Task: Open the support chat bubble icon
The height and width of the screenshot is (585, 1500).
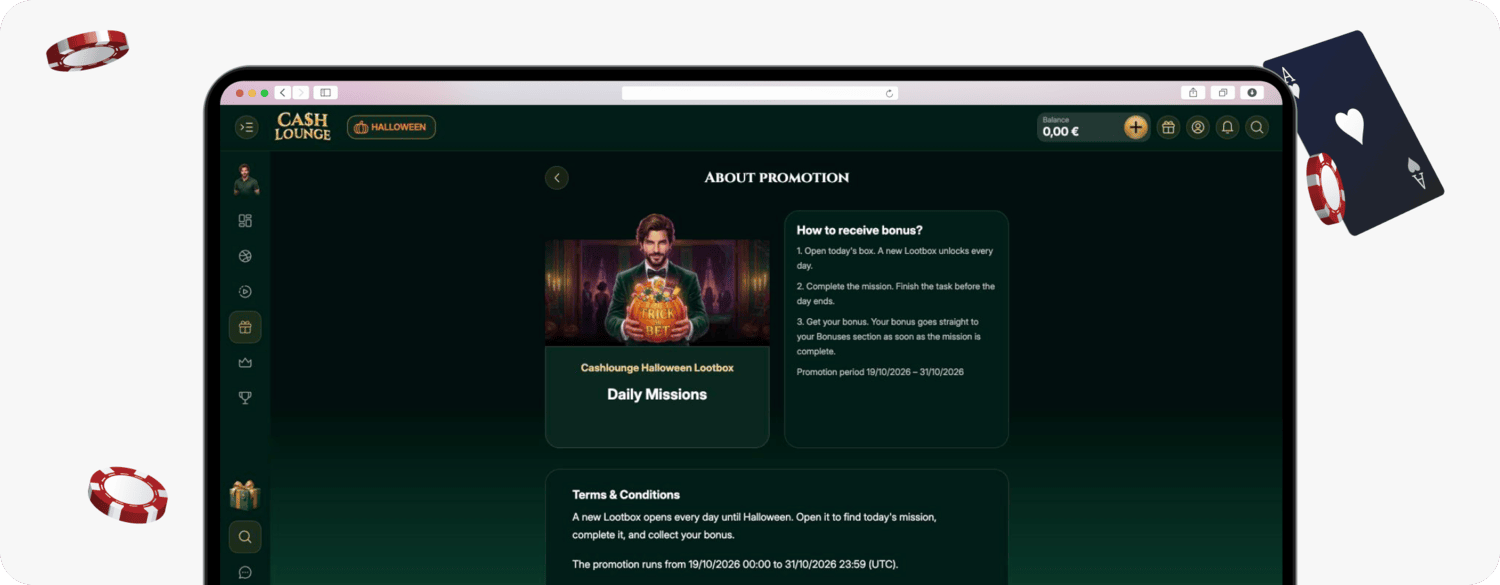Action: (245, 573)
